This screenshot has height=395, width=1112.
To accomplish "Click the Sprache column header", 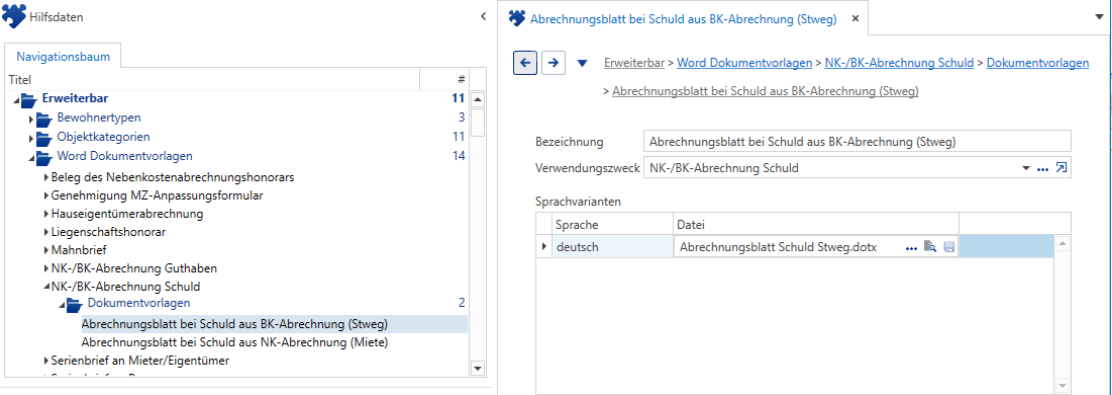I will (x=613, y=224).
